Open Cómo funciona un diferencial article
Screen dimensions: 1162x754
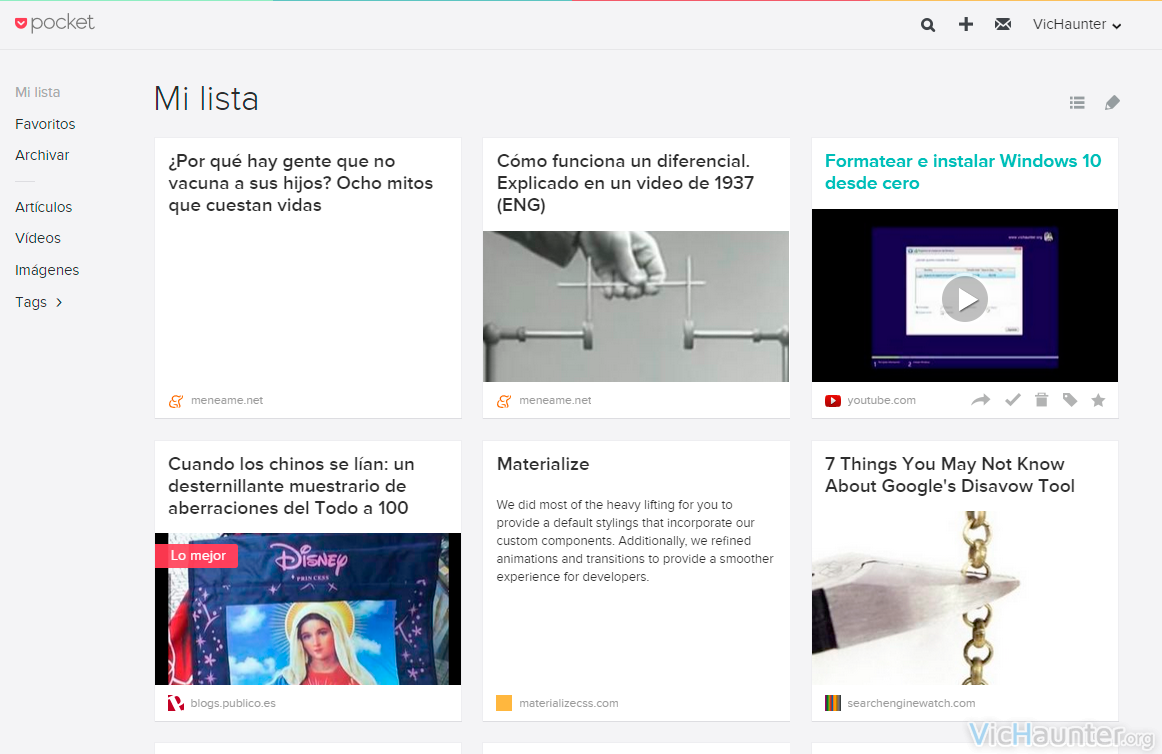(x=625, y=183)
